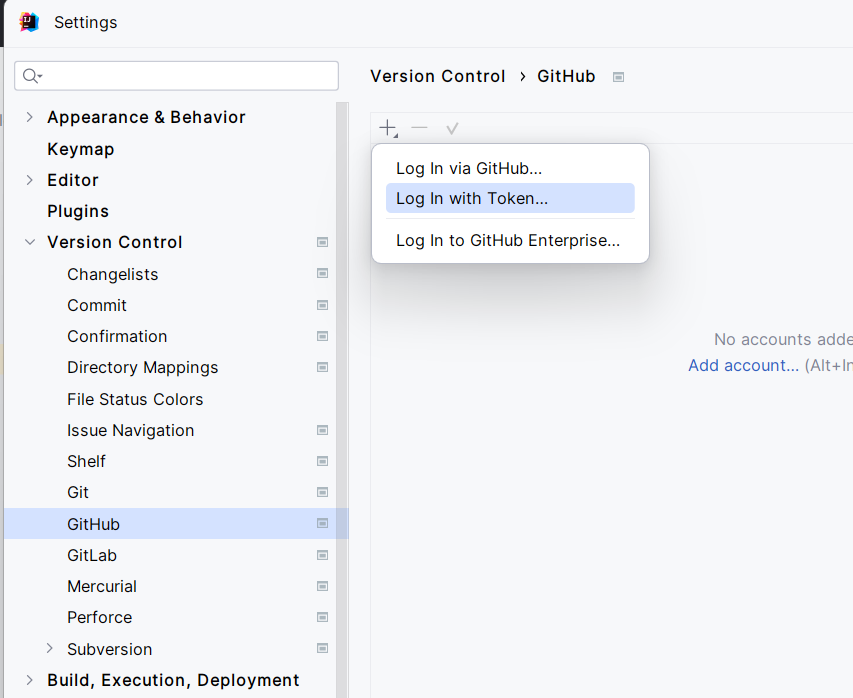853x698 pixels.
Task: Select Issue Navigation settings
Action: [131, 430]
